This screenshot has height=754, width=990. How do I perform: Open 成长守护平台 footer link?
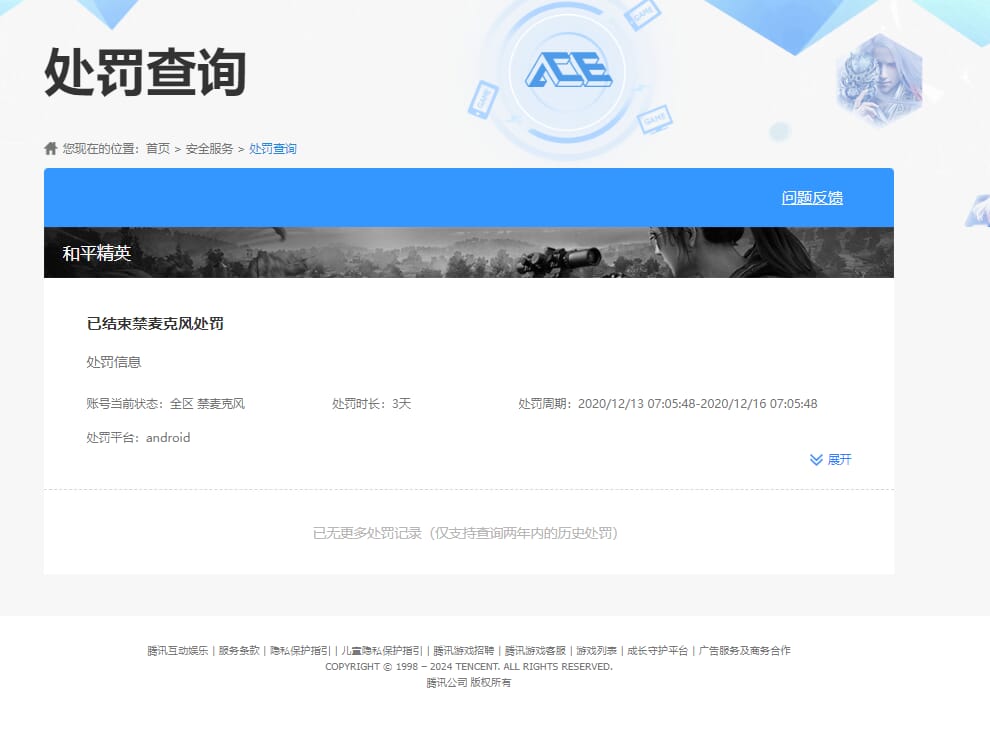tap(657, 650)
